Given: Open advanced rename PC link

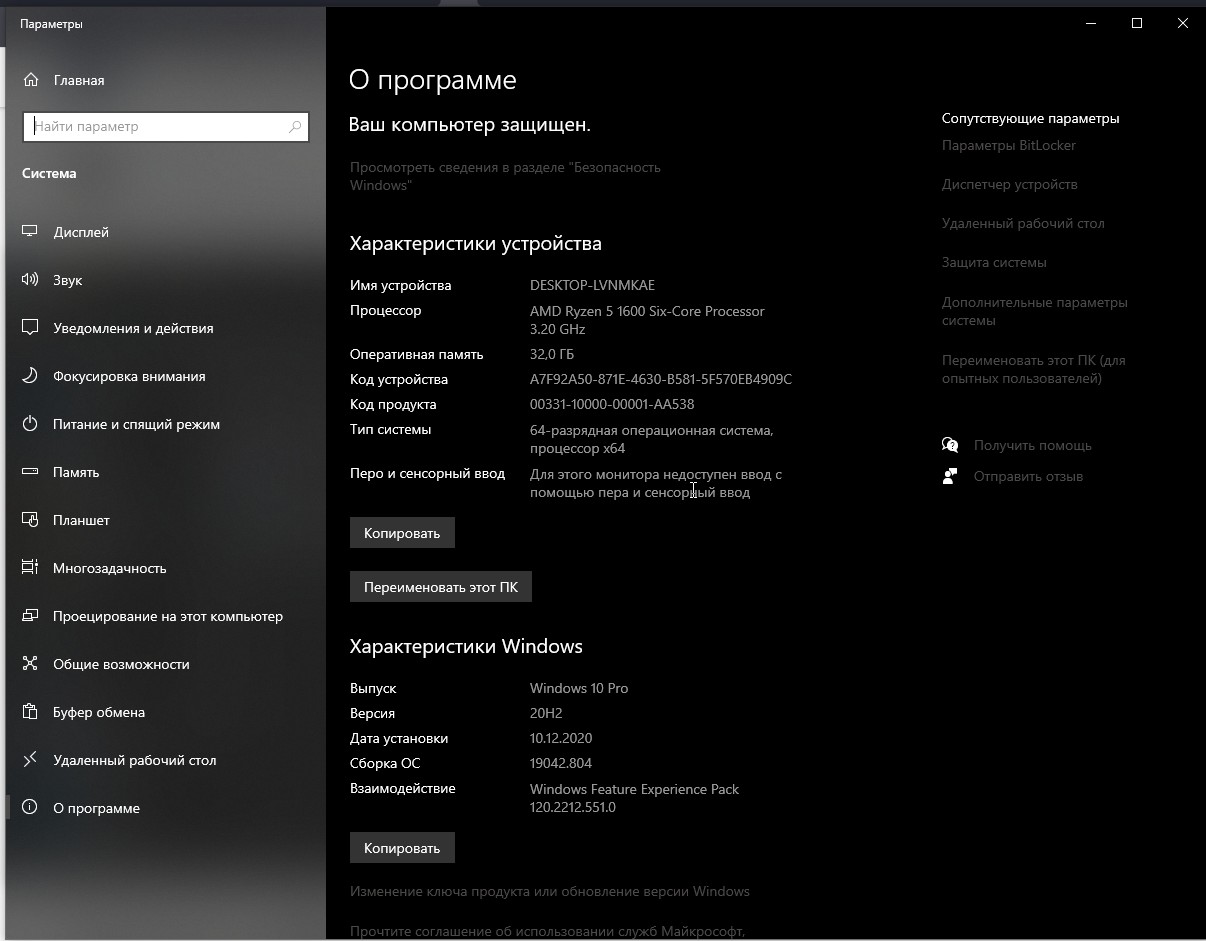Looking at the screenshot, I should tap(1034, 369).
